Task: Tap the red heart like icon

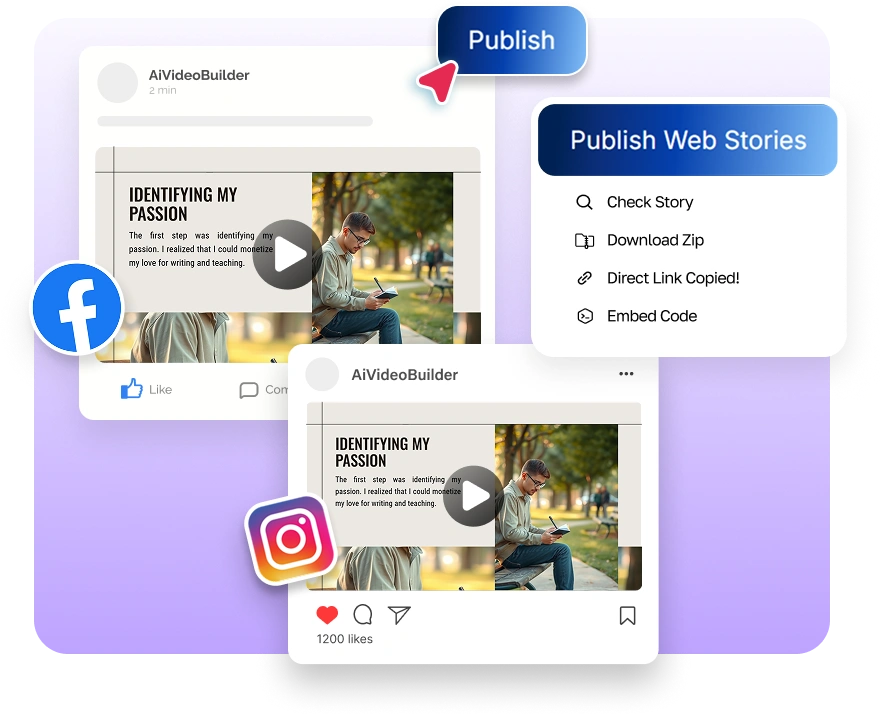Action: point(327,615)
